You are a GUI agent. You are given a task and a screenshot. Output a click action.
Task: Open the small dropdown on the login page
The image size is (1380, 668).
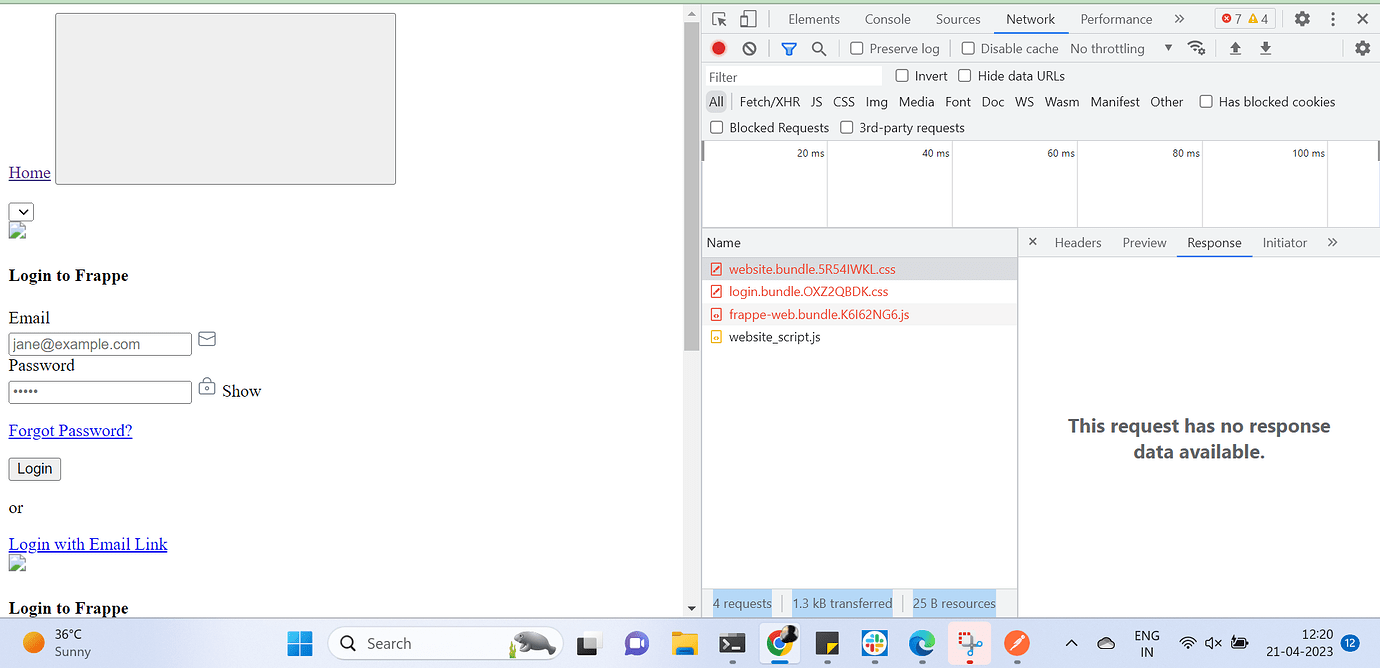coord(21,211)
